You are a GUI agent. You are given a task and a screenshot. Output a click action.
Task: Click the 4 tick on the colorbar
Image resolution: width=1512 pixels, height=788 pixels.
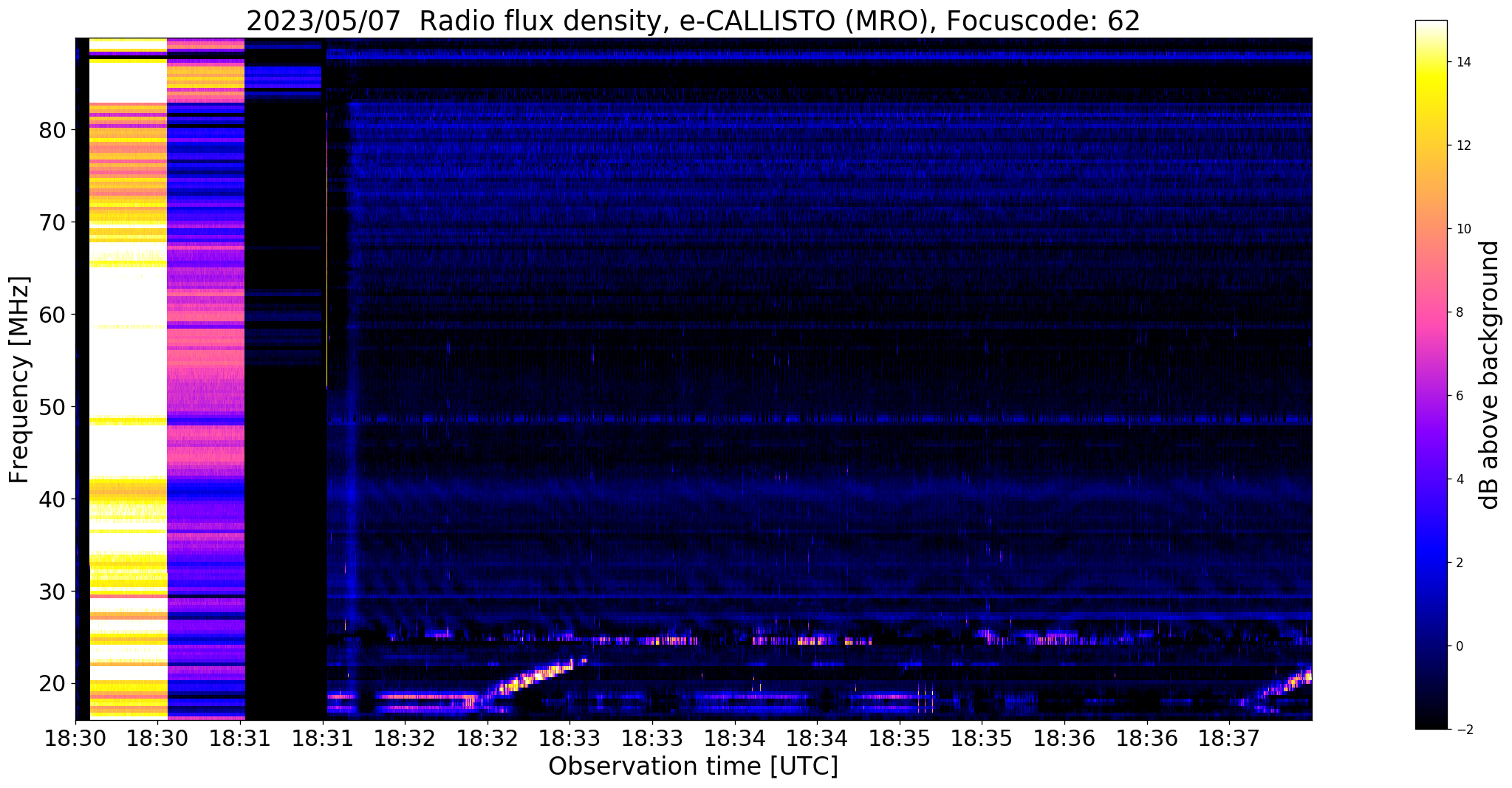(x=1458, y=479)
